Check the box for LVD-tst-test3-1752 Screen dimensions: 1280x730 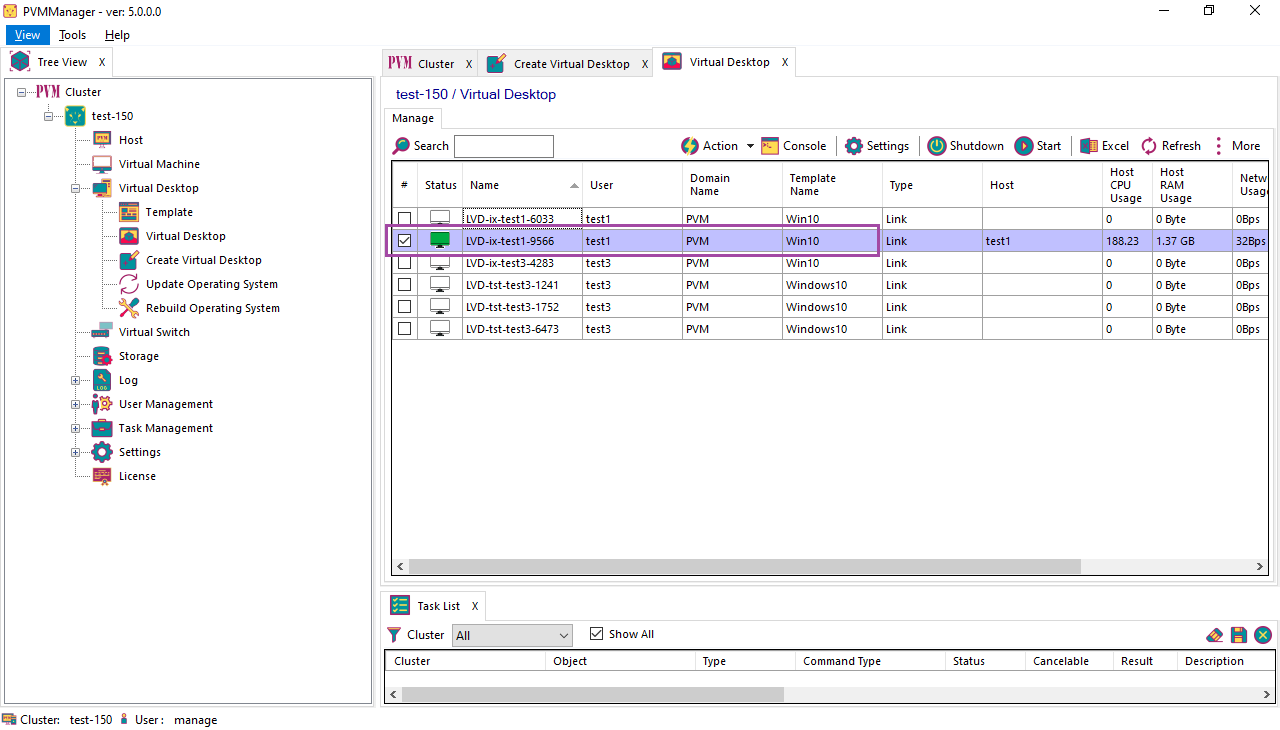[x=405, y=307]
